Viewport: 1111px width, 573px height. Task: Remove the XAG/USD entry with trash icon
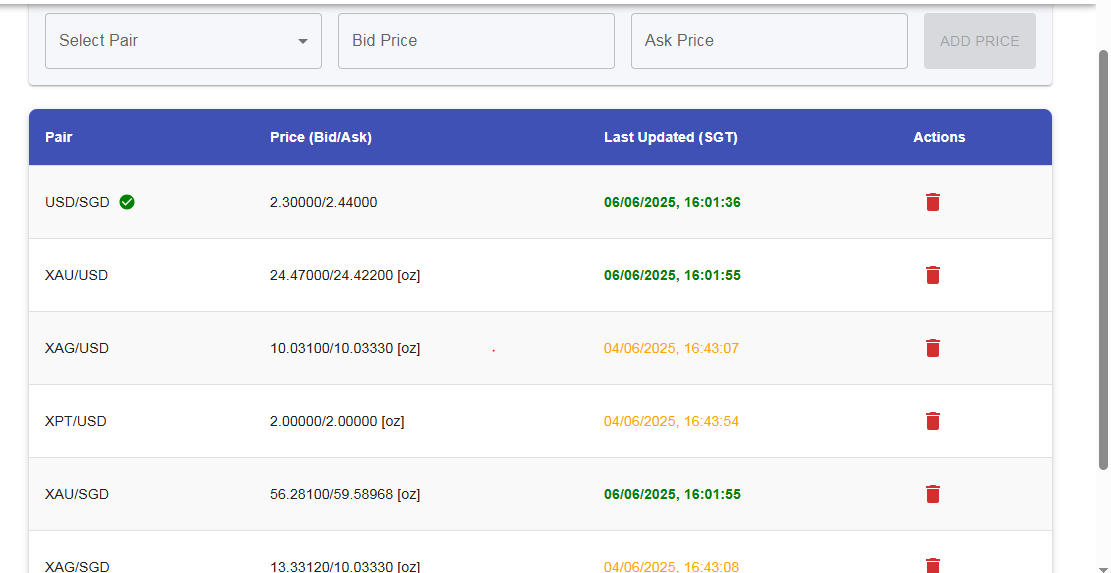coord(932,348)
